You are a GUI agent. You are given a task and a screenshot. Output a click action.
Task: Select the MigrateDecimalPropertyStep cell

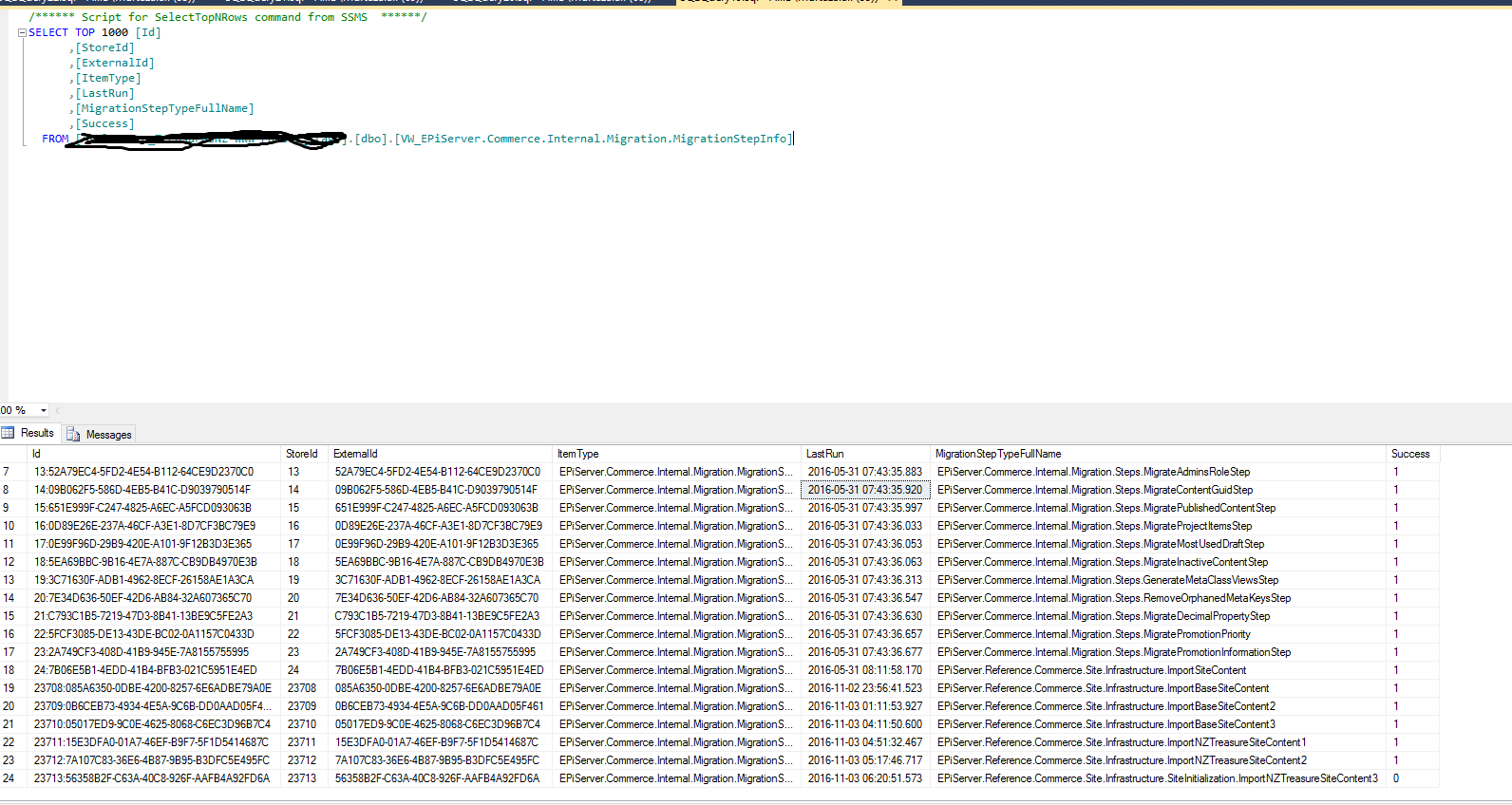(x=1159, y=616)
